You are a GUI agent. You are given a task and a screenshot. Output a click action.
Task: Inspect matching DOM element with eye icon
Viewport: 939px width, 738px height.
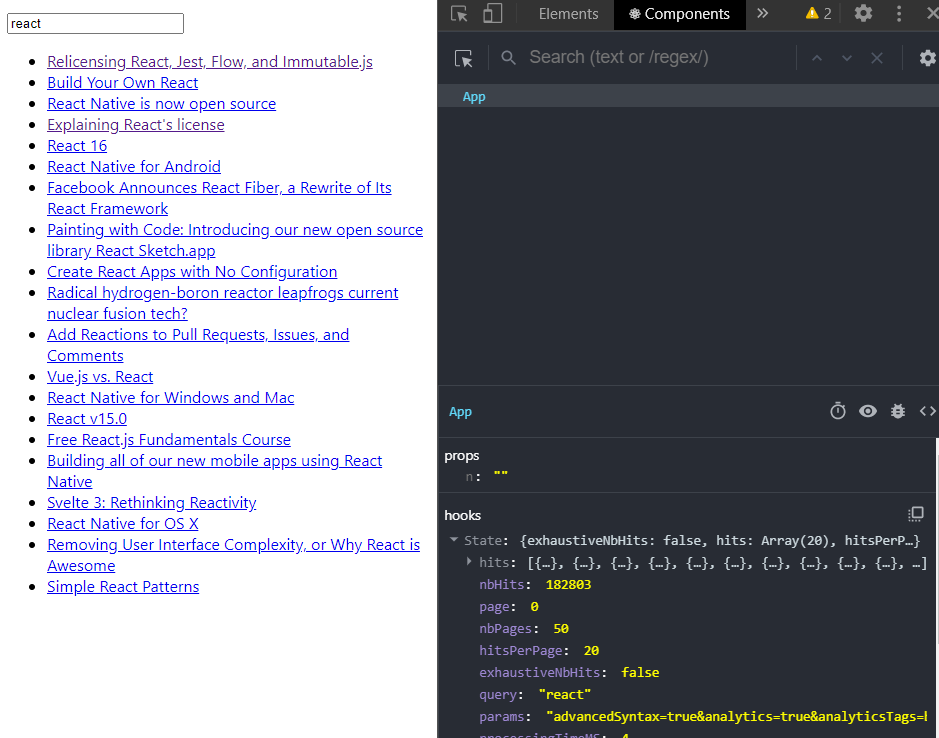point(868,411)
